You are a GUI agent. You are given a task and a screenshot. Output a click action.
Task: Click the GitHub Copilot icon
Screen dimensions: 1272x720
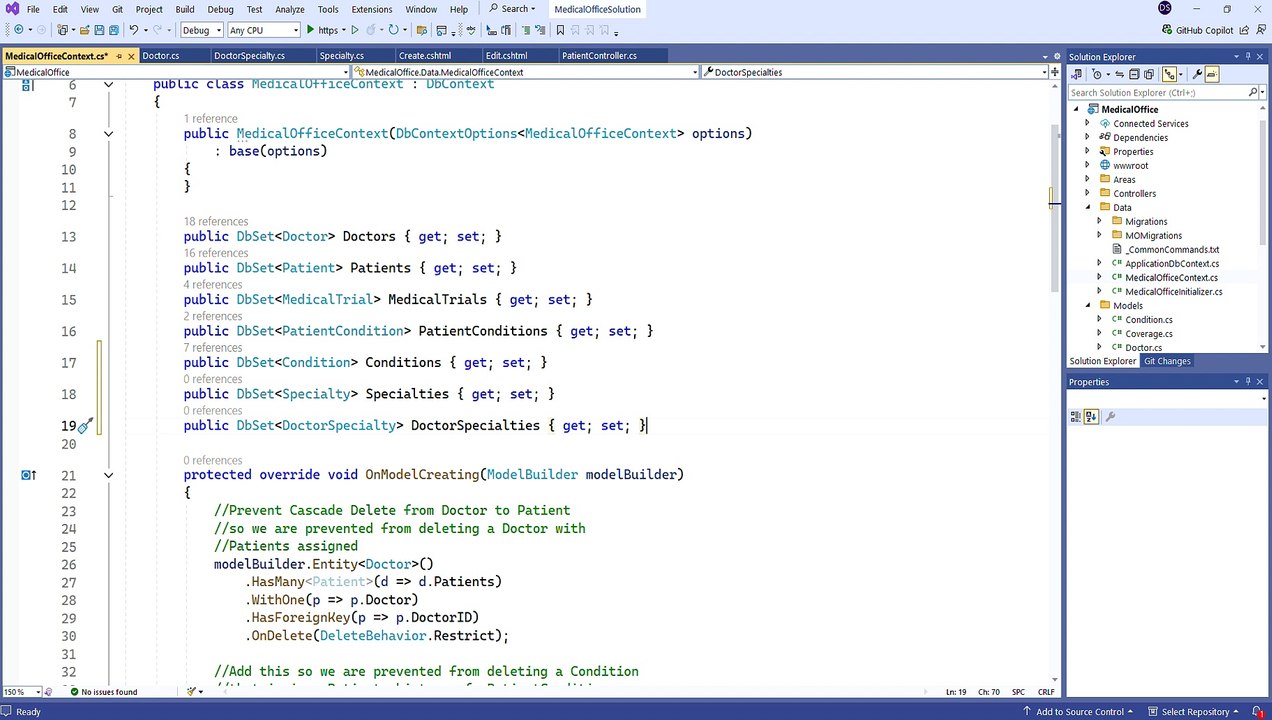[1166, 30]
